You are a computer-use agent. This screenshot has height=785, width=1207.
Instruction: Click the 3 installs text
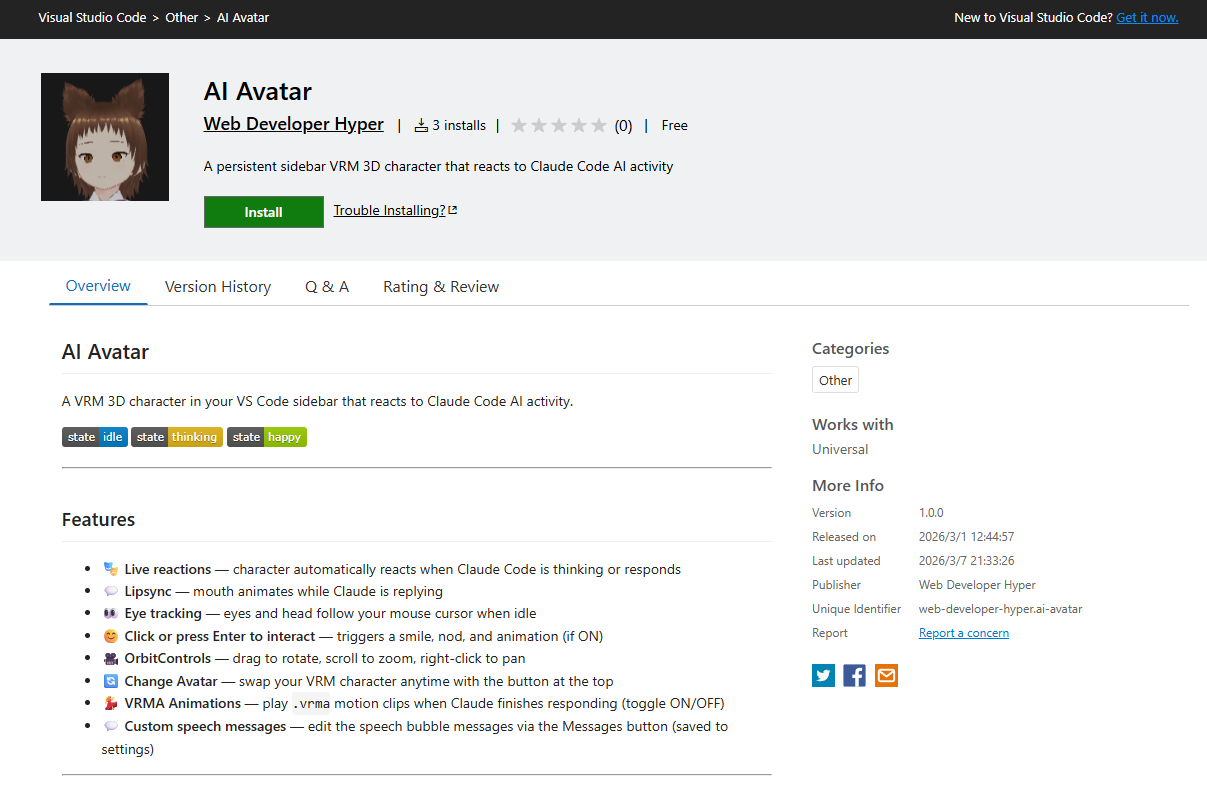(459, 125)
